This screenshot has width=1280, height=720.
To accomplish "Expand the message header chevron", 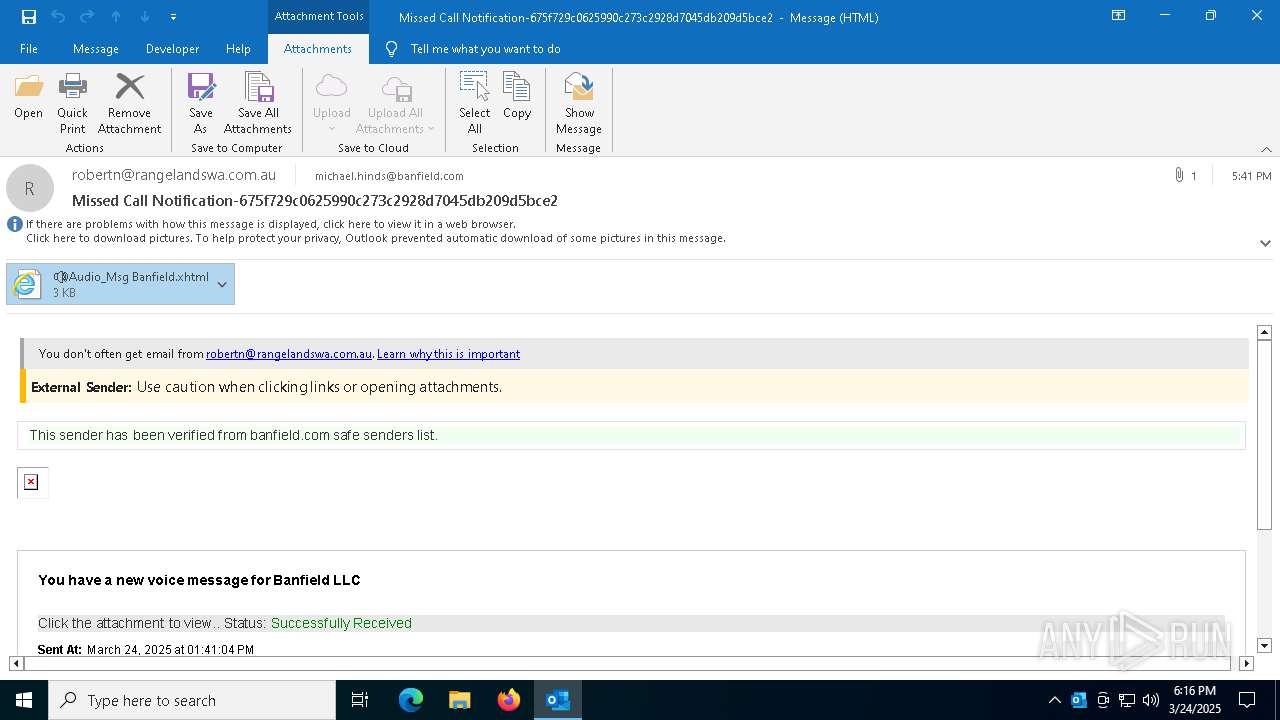I will click(1265, 243).
